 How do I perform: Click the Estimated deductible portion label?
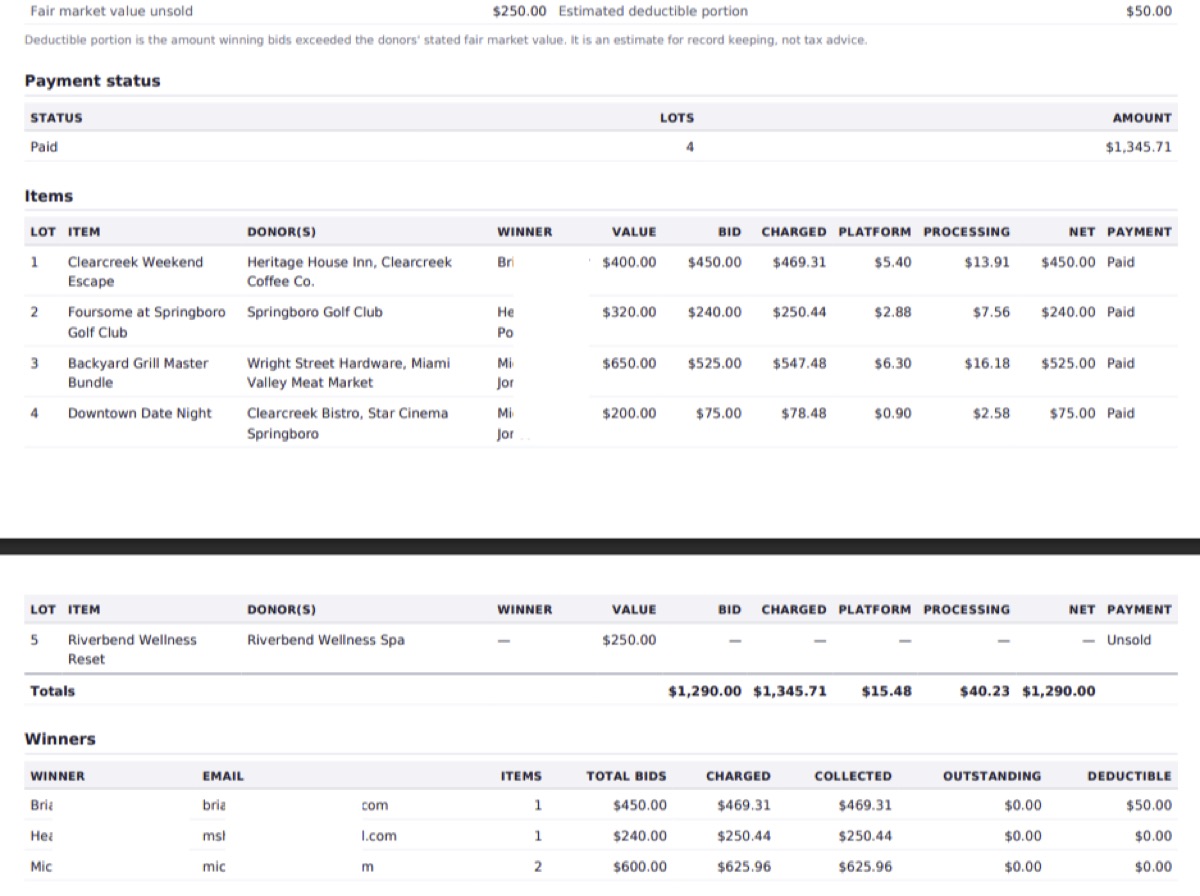click(653, 11)
